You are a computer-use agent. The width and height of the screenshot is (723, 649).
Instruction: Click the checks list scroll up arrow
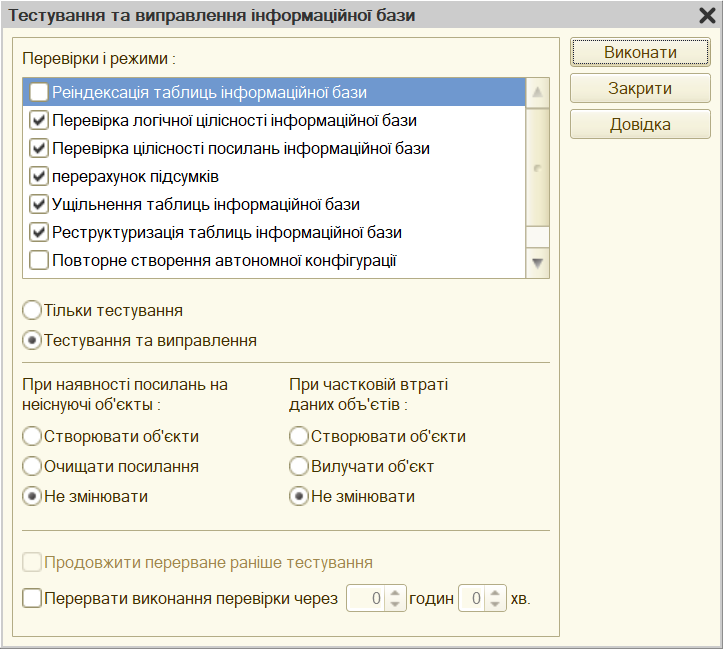(x=537, y=93)
